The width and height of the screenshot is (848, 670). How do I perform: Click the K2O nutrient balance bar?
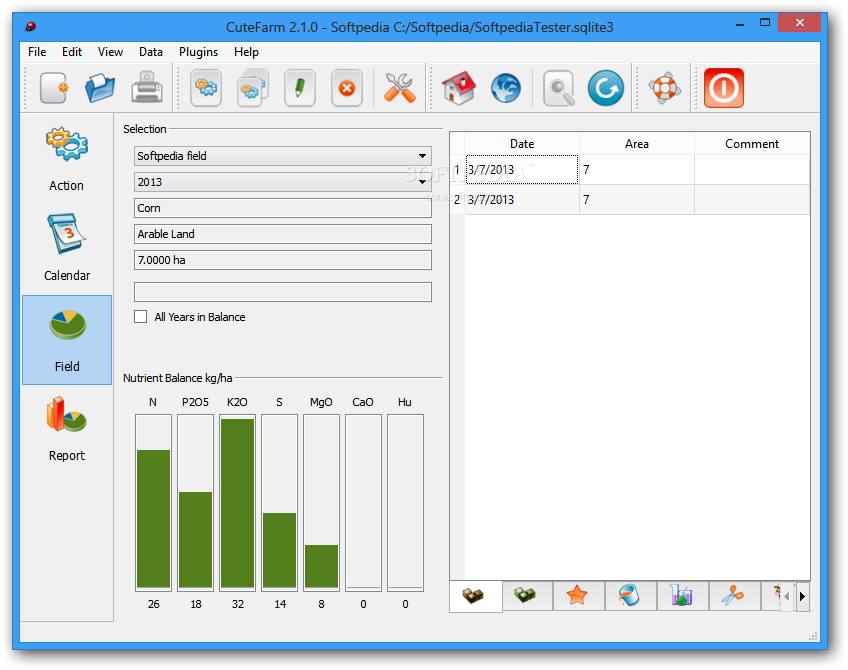[237, 502]
